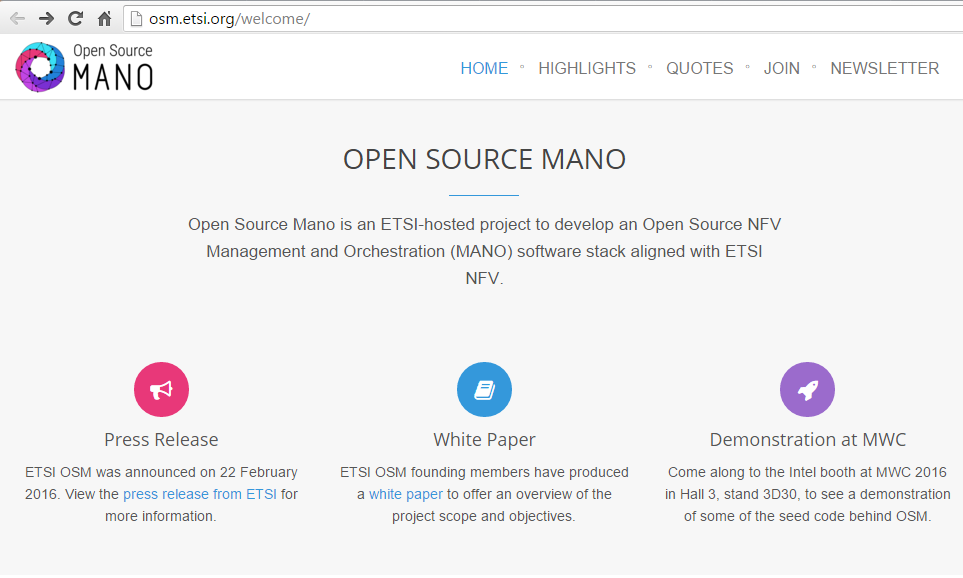The height and width of the screenshot is (578, 963).
Task: Focus the address bar URL field
Action: tap(544, 19)
